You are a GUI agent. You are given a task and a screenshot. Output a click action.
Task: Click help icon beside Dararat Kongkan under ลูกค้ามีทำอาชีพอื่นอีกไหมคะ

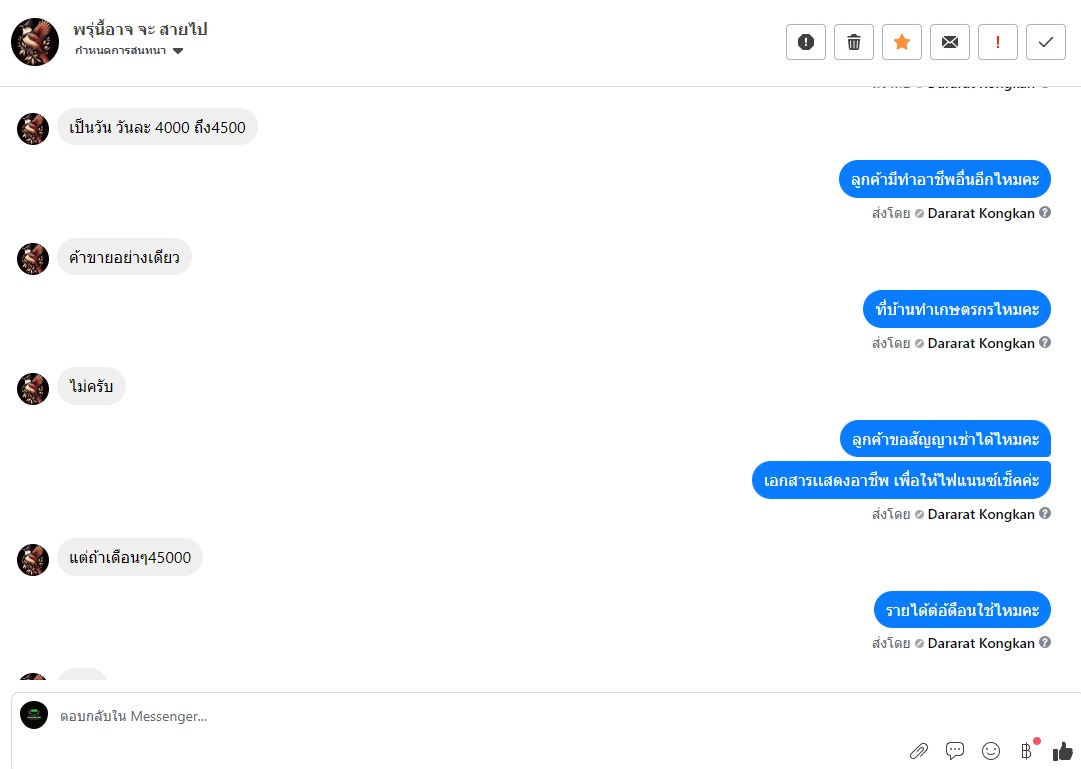tap(1044, 212)
